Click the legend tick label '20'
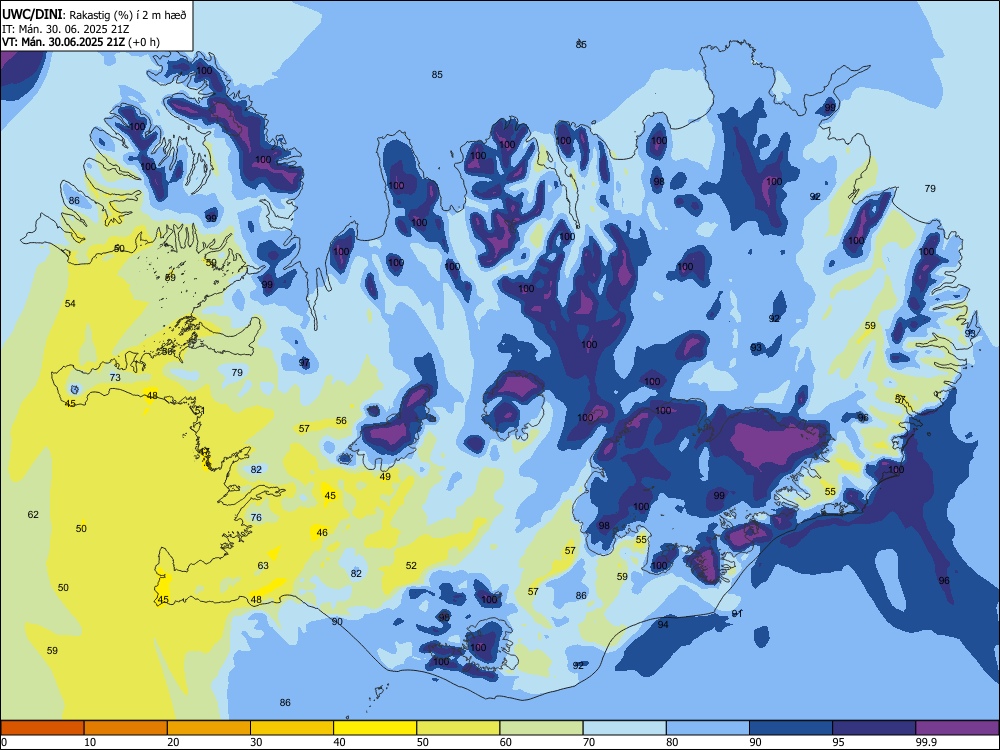The width and height of the screenshot is (1000, 750). [x=173, y=742]
